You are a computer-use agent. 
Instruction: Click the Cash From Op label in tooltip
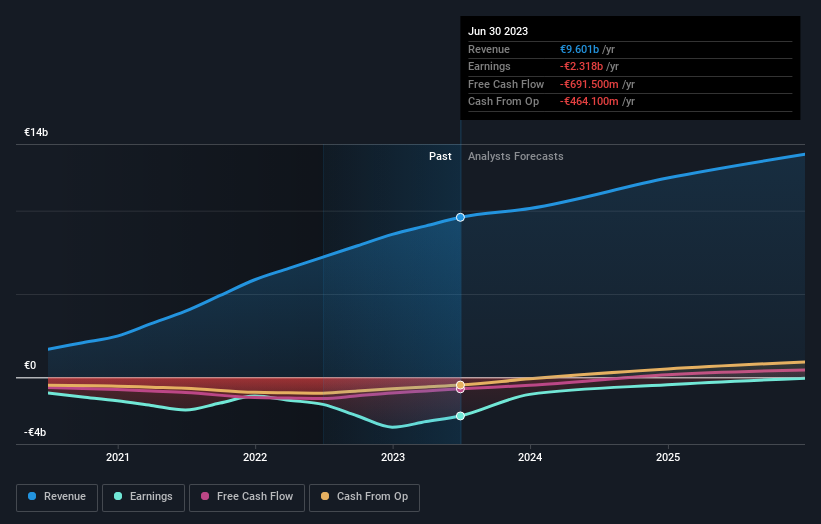[503, 102]
